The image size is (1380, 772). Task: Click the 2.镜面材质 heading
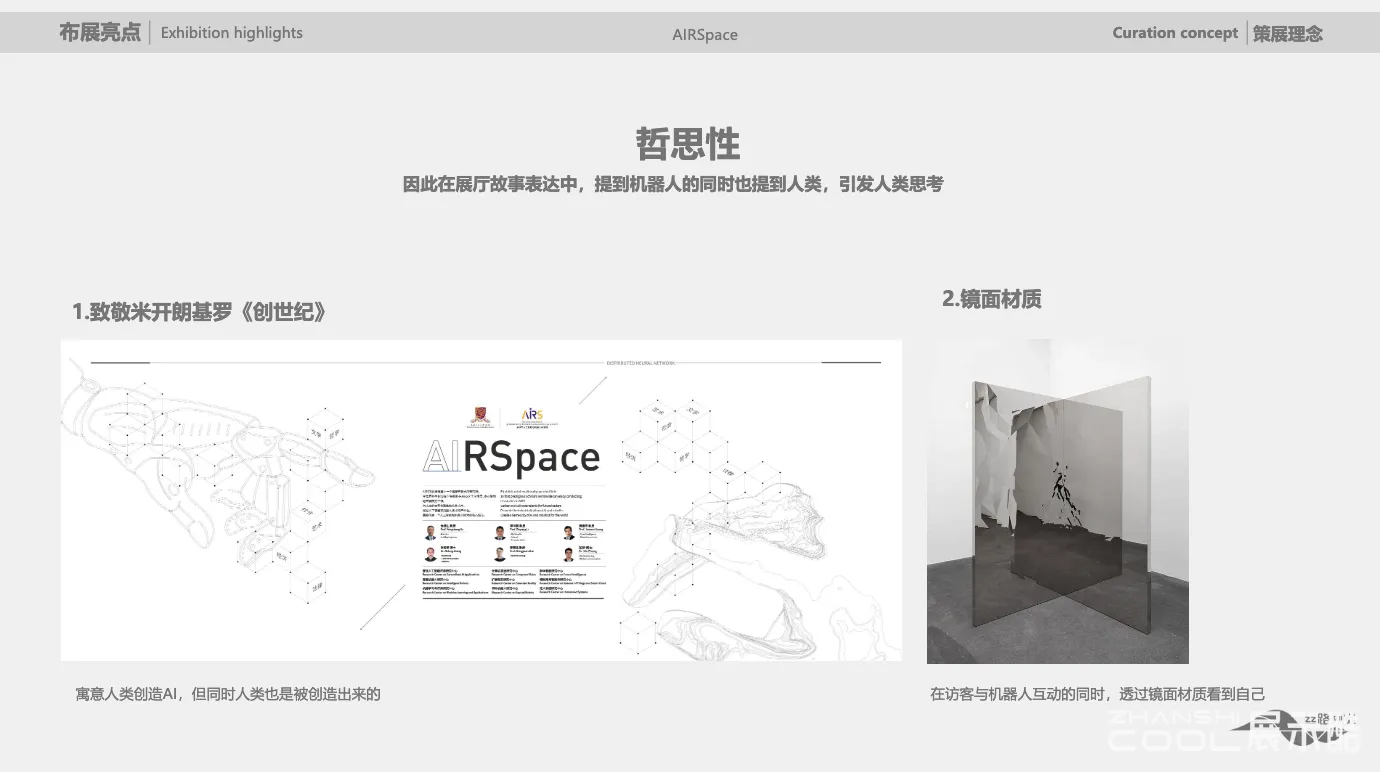click(x=991, y=298)
